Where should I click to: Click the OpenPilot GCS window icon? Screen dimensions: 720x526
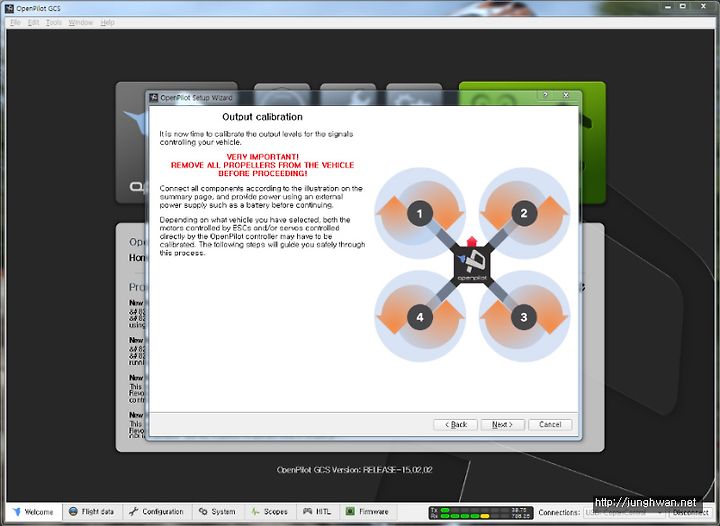[9, 8]
